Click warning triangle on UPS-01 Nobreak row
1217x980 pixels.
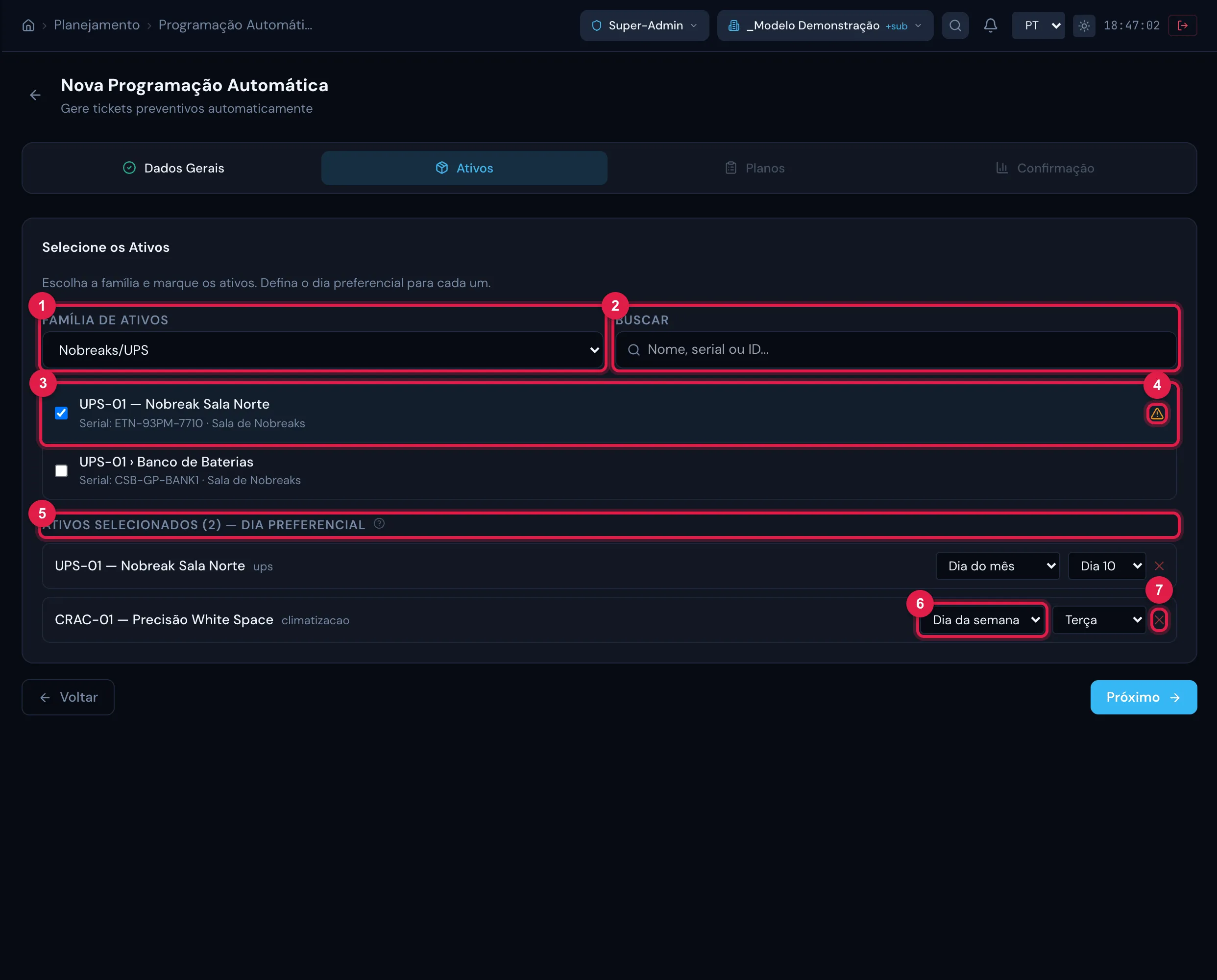click(x=1157, y=414)
